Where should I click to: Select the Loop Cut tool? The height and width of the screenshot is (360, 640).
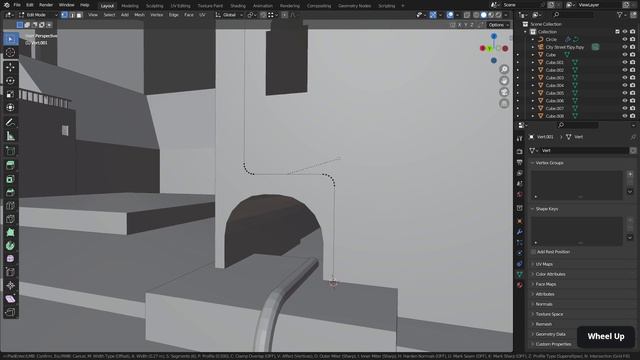pyautogui.click(x=11, y=205)
